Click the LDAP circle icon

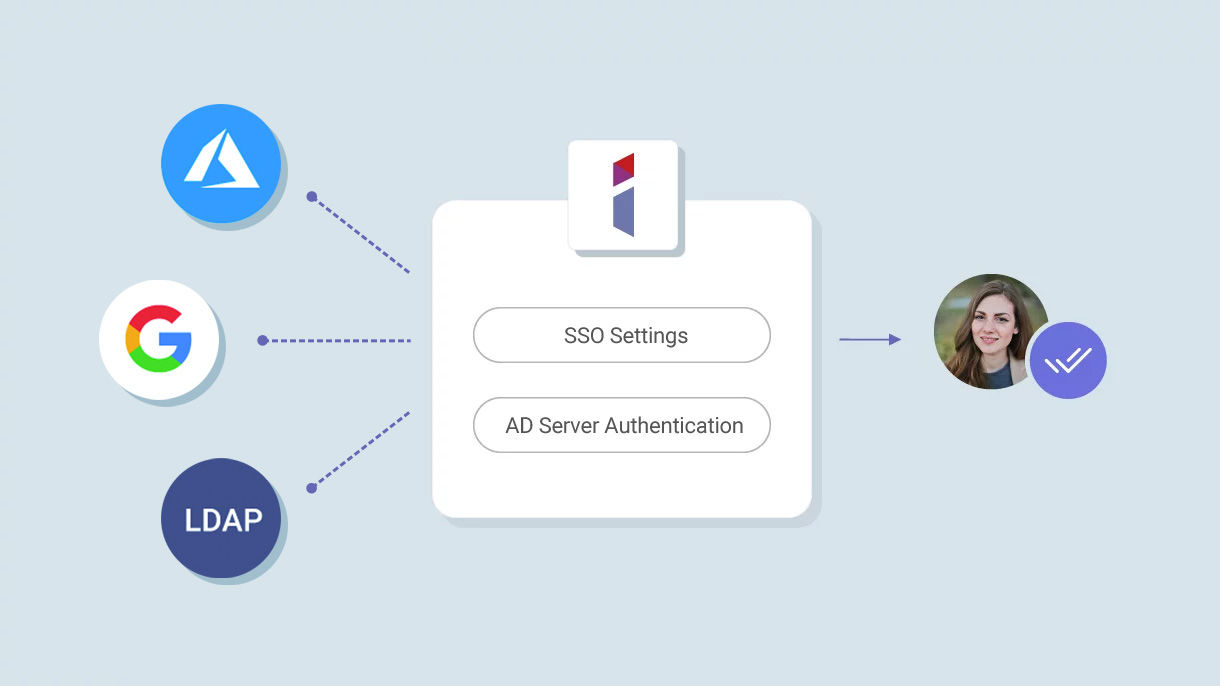click(221, 518)
